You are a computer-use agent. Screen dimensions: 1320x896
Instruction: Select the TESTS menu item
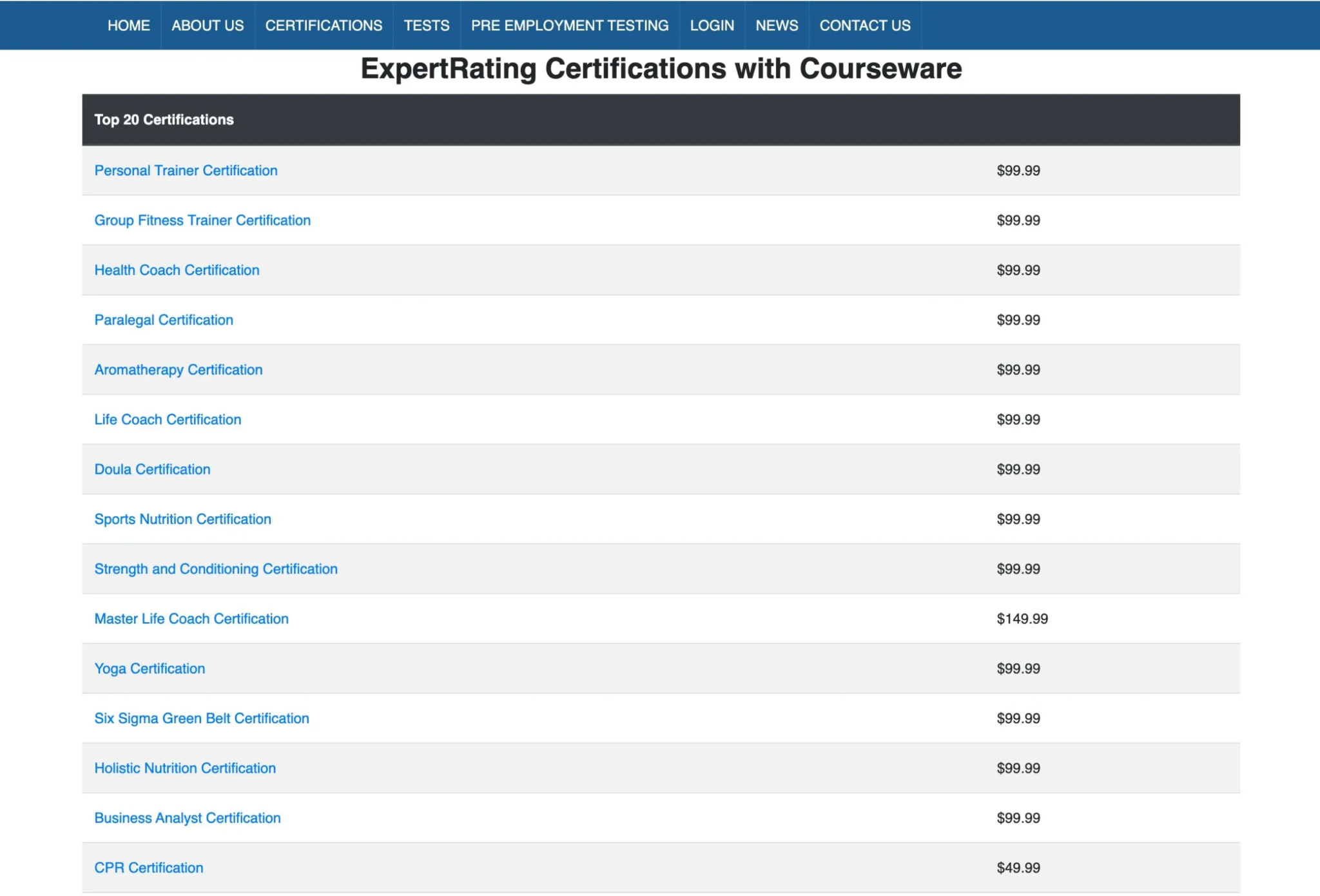tap(427, 25)
